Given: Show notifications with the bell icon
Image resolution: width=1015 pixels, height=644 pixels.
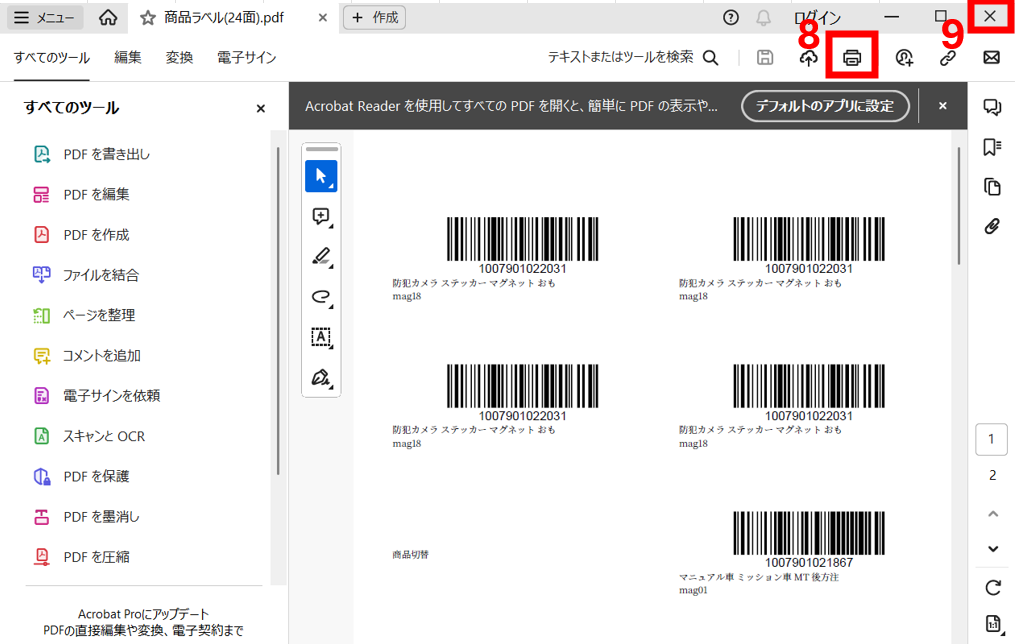Looking at the screenshot, I should point(764,17).
